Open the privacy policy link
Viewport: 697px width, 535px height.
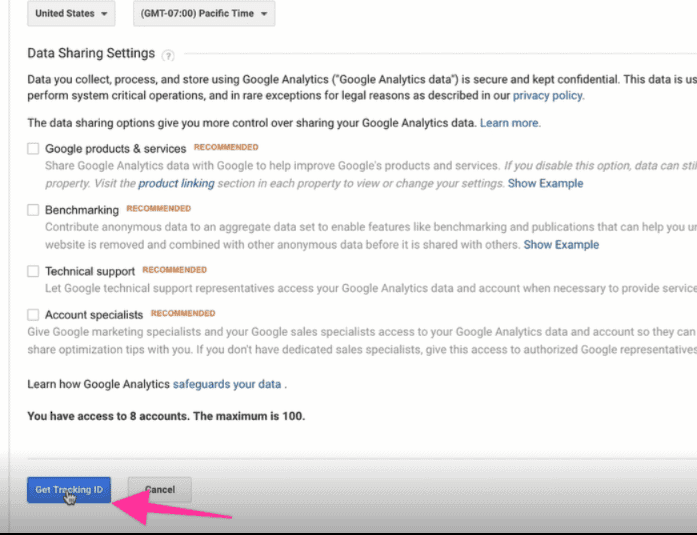(x=548, y=96)
